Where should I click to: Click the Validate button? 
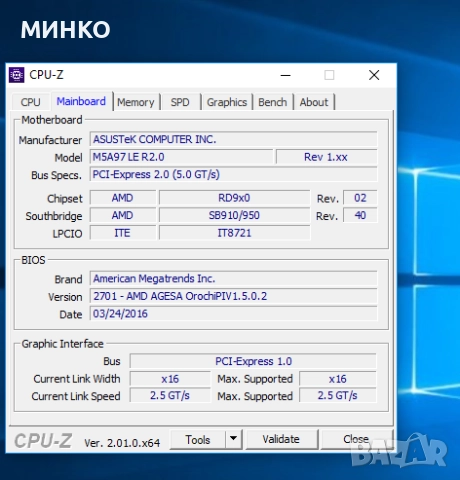click(281, 439)
